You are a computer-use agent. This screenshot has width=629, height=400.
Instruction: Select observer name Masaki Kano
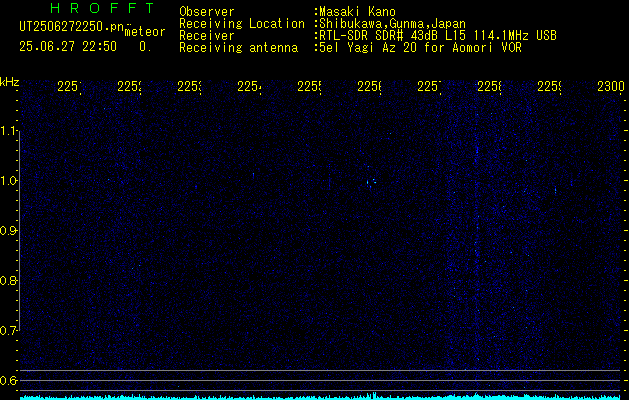357,12
